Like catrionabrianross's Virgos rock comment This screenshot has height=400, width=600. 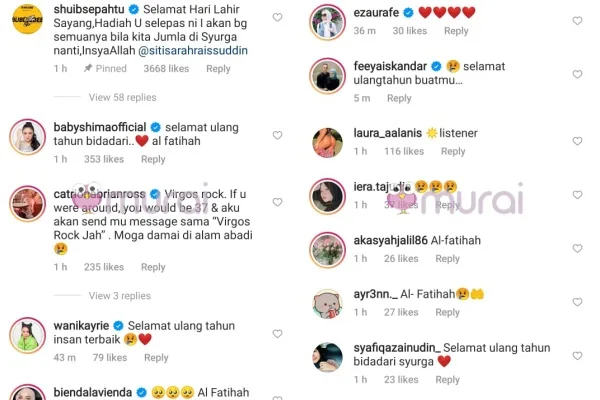[277, 202]
